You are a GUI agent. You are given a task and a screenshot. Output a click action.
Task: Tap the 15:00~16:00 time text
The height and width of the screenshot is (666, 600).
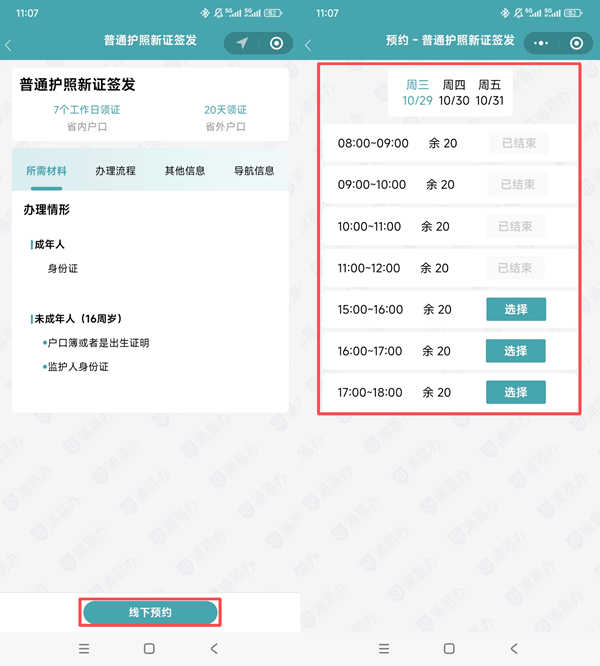[x=370, y=309]
